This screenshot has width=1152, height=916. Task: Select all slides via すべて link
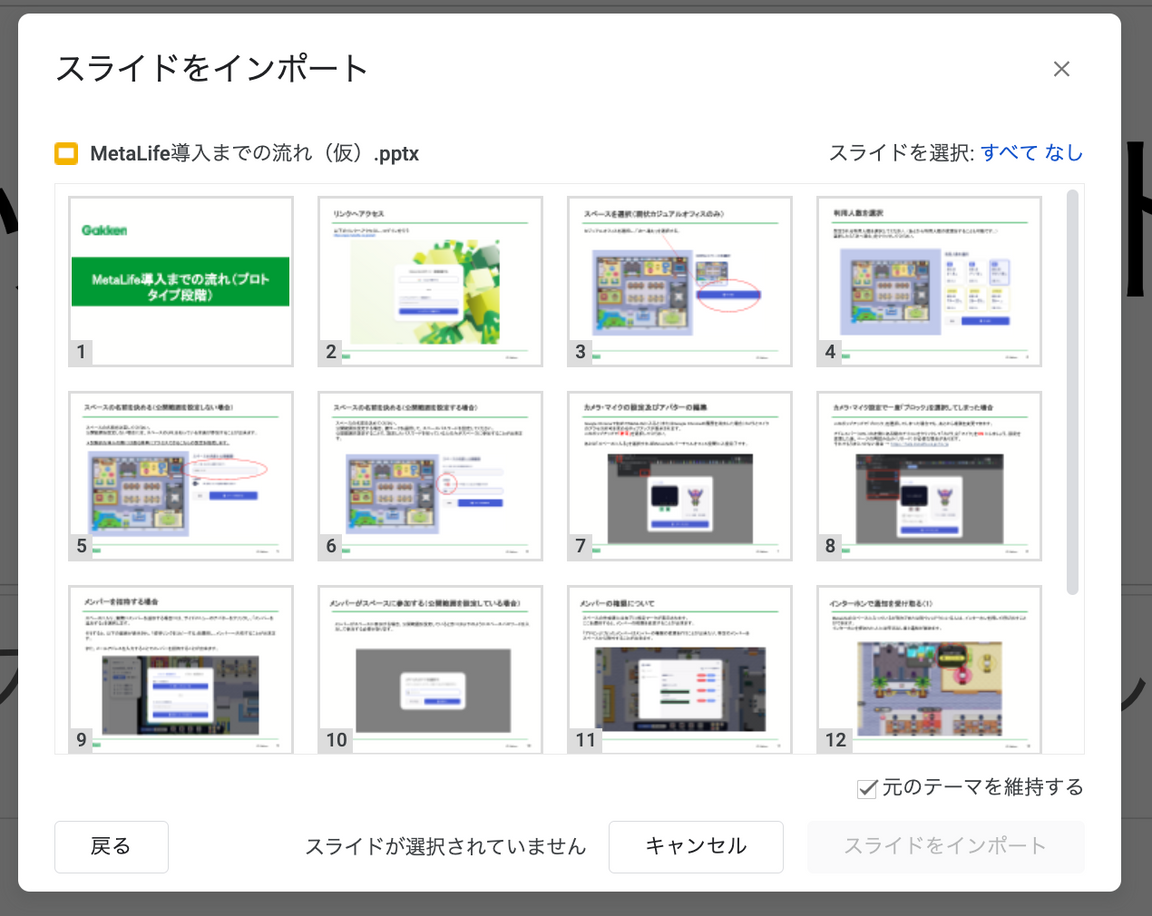click(x=1009, y=153)
